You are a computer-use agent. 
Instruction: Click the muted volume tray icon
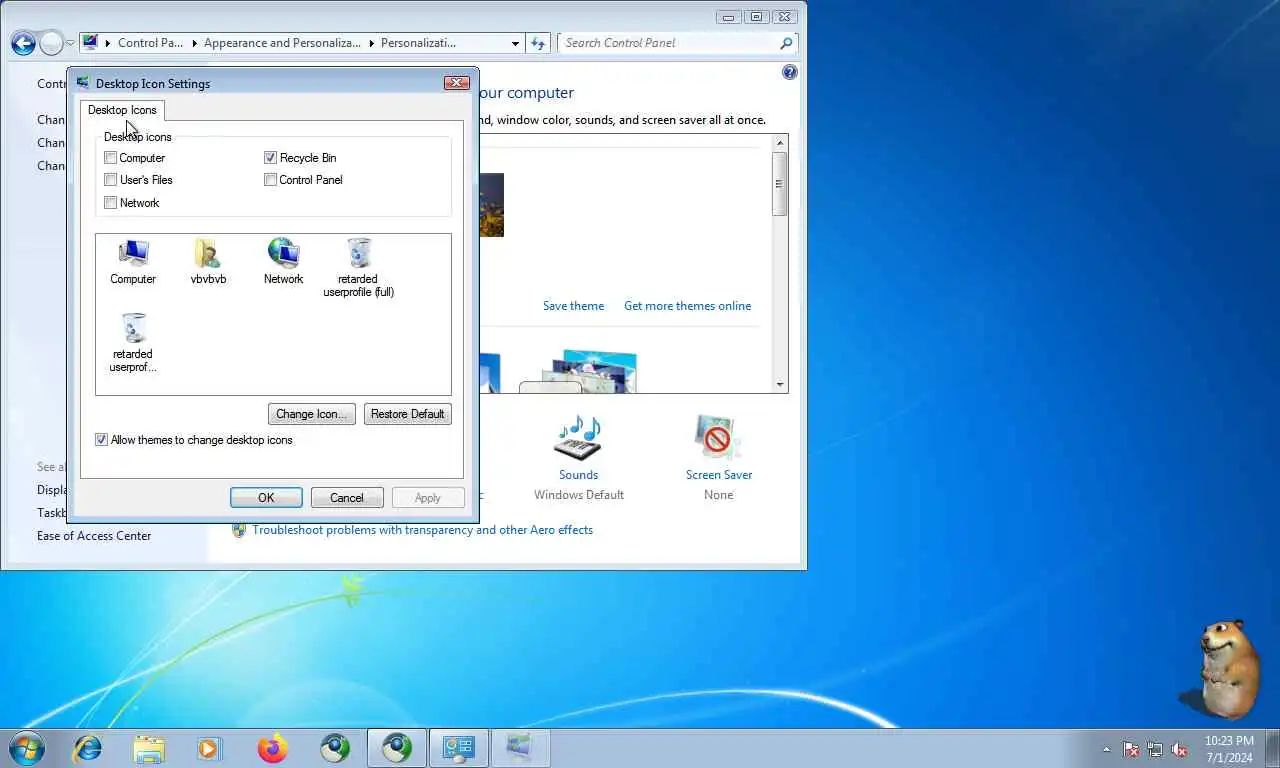pos(1179,749)
